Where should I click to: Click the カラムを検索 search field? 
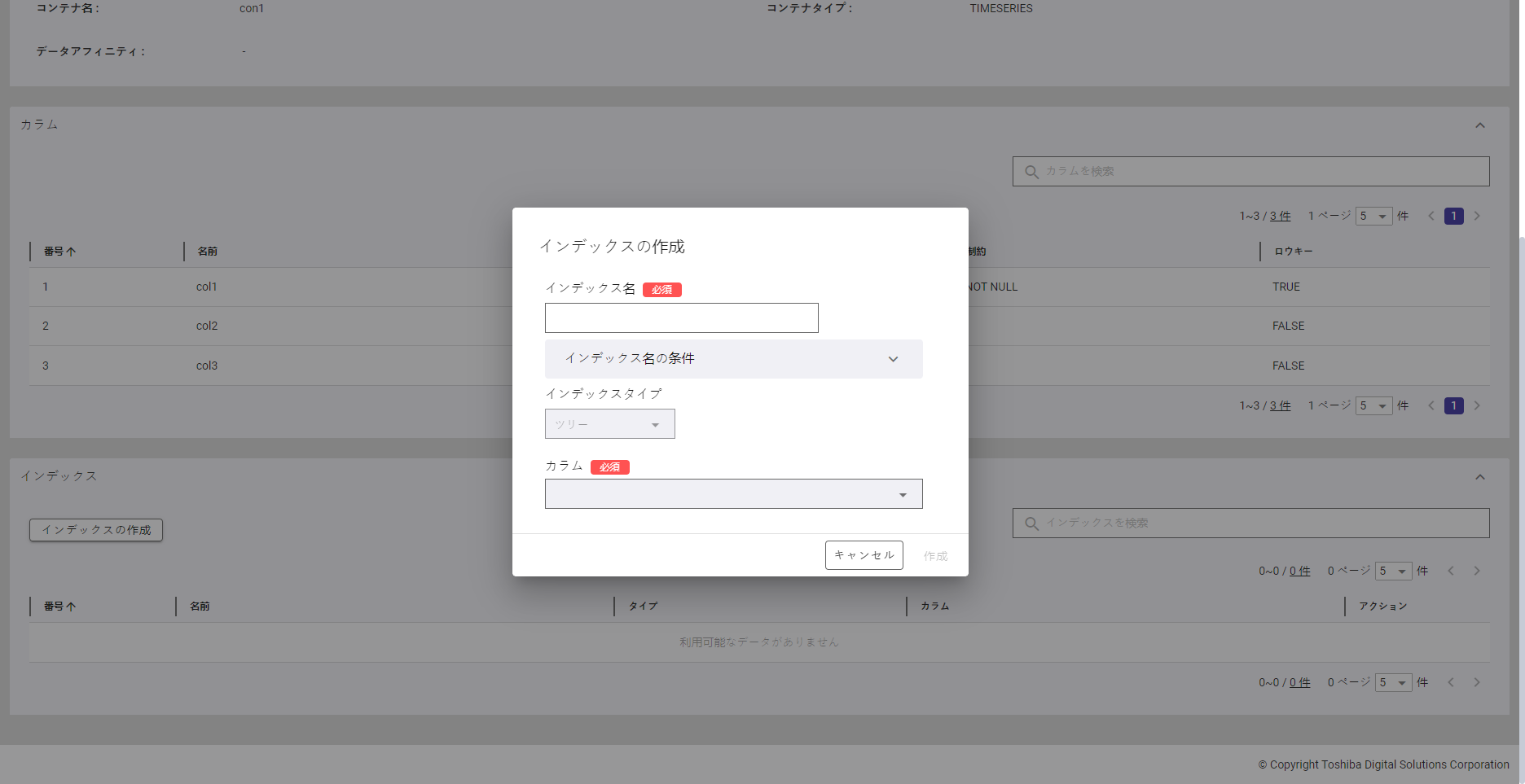(1263, 172)
